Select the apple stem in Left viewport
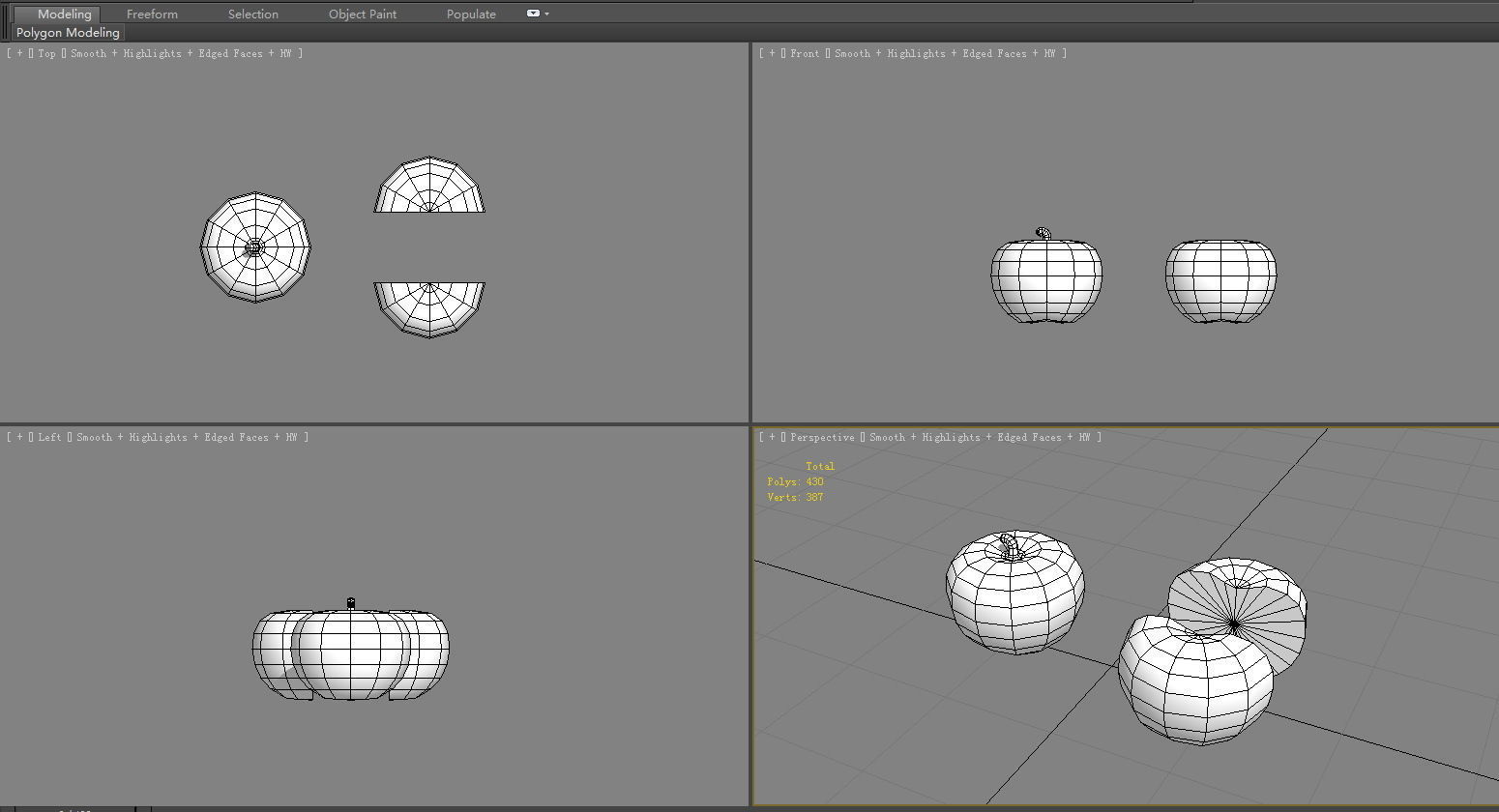The height and width of the screenshot is (812, 1499). click(350, 603)
